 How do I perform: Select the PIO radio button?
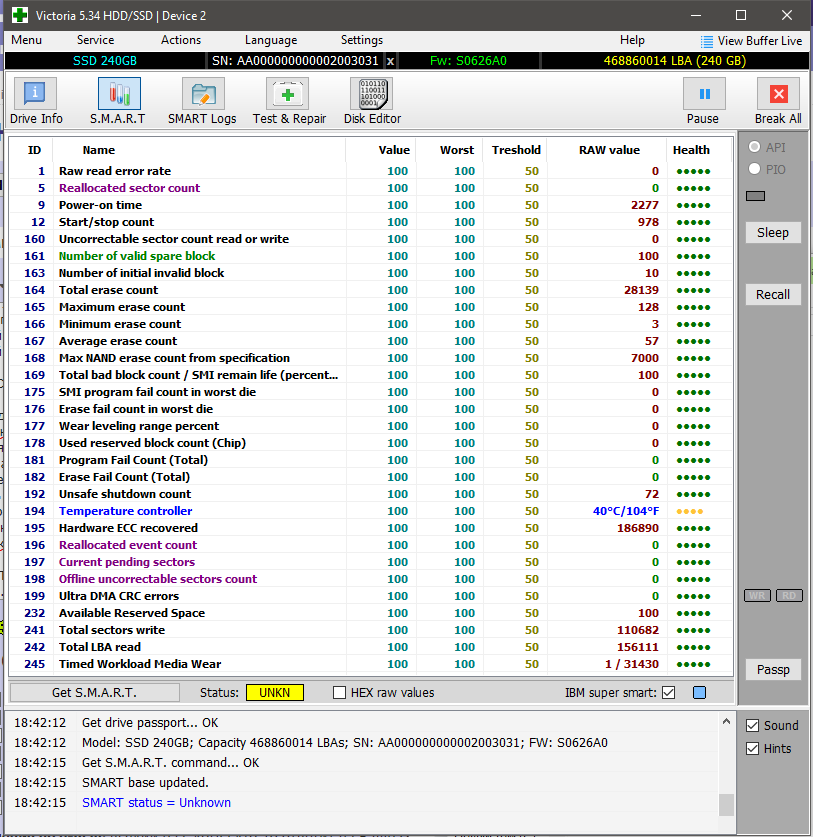[x=754, y=169]
